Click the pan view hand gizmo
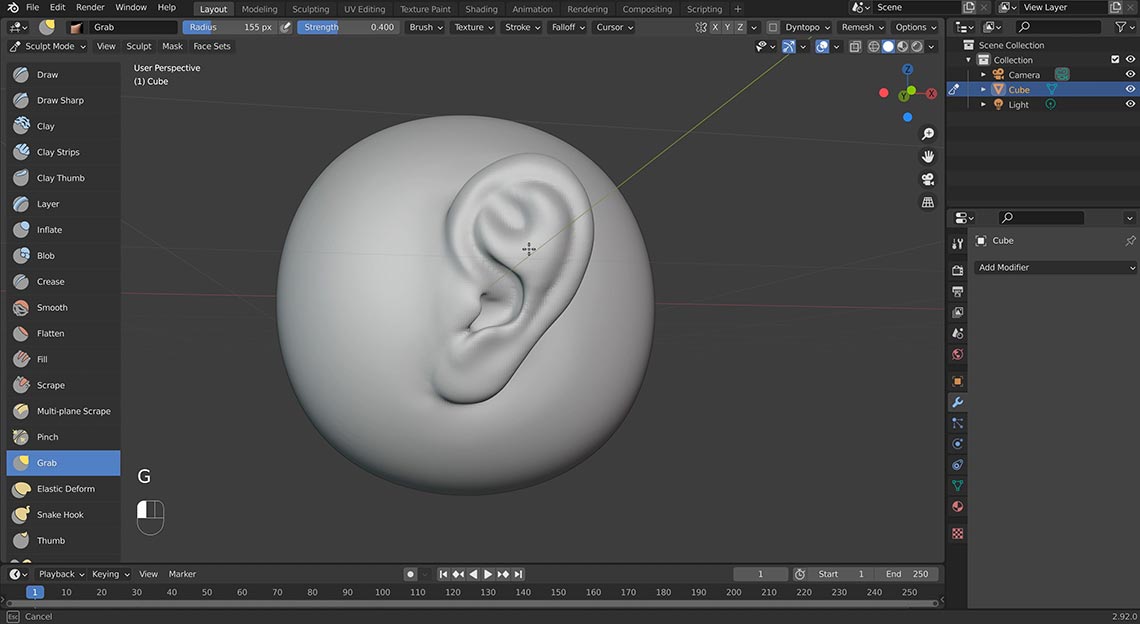 (928, 156)
